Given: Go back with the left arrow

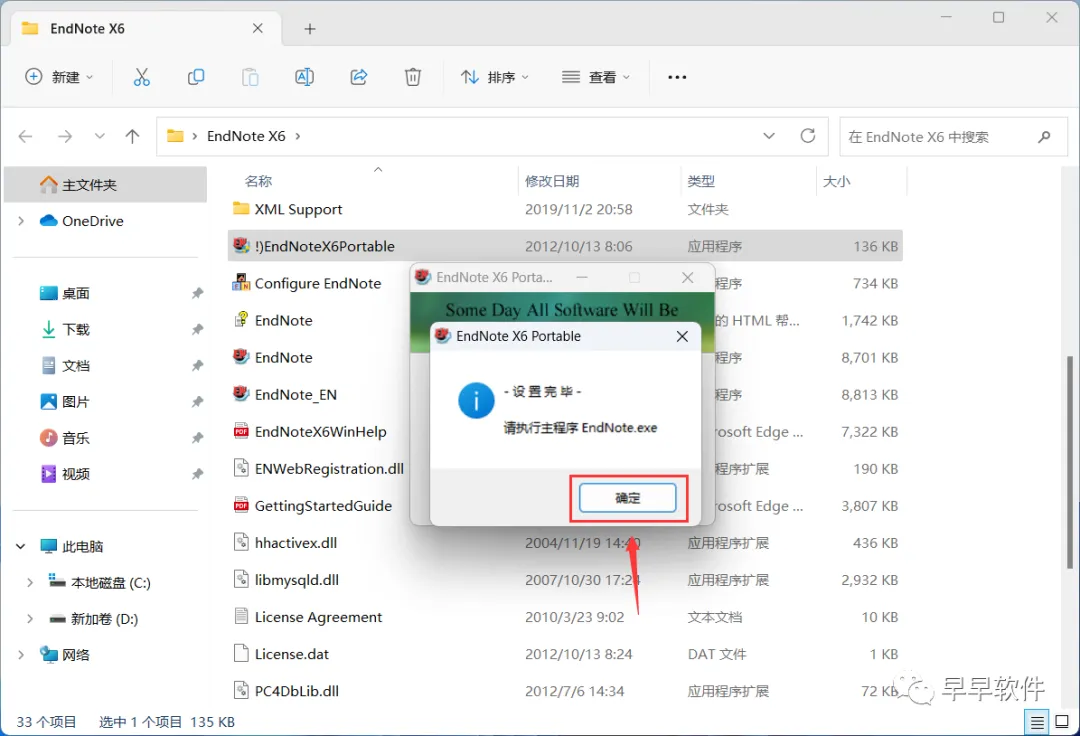Looking at the screenshot, I should pos(25,136).
